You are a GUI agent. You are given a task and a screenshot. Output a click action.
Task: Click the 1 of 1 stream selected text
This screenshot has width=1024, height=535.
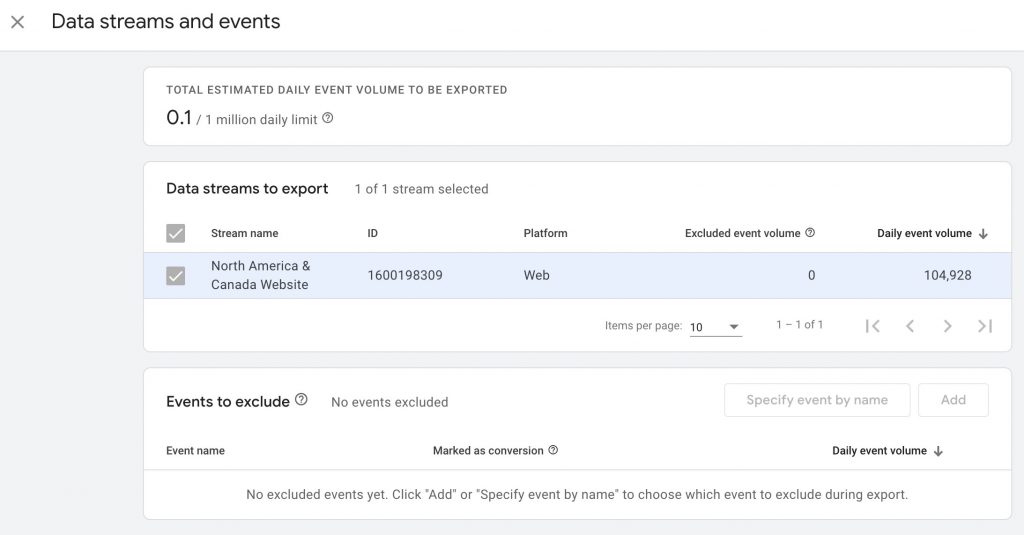click(x=421, y=189)
